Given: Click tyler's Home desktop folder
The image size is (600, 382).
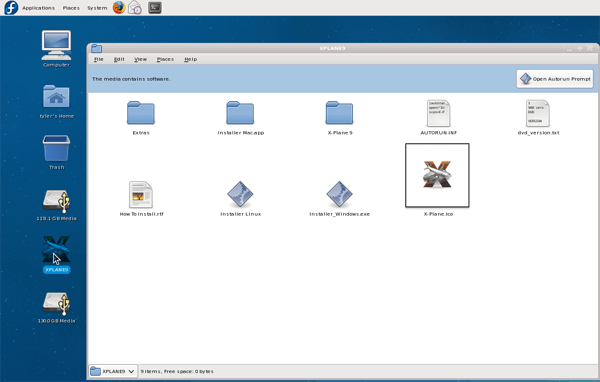Looking at the screenshot, I should pos(56,96).
